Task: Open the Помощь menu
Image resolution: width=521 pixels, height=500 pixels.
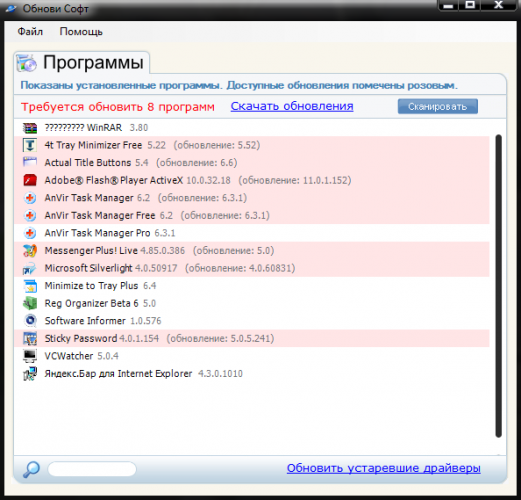Action: pos(81,32)
